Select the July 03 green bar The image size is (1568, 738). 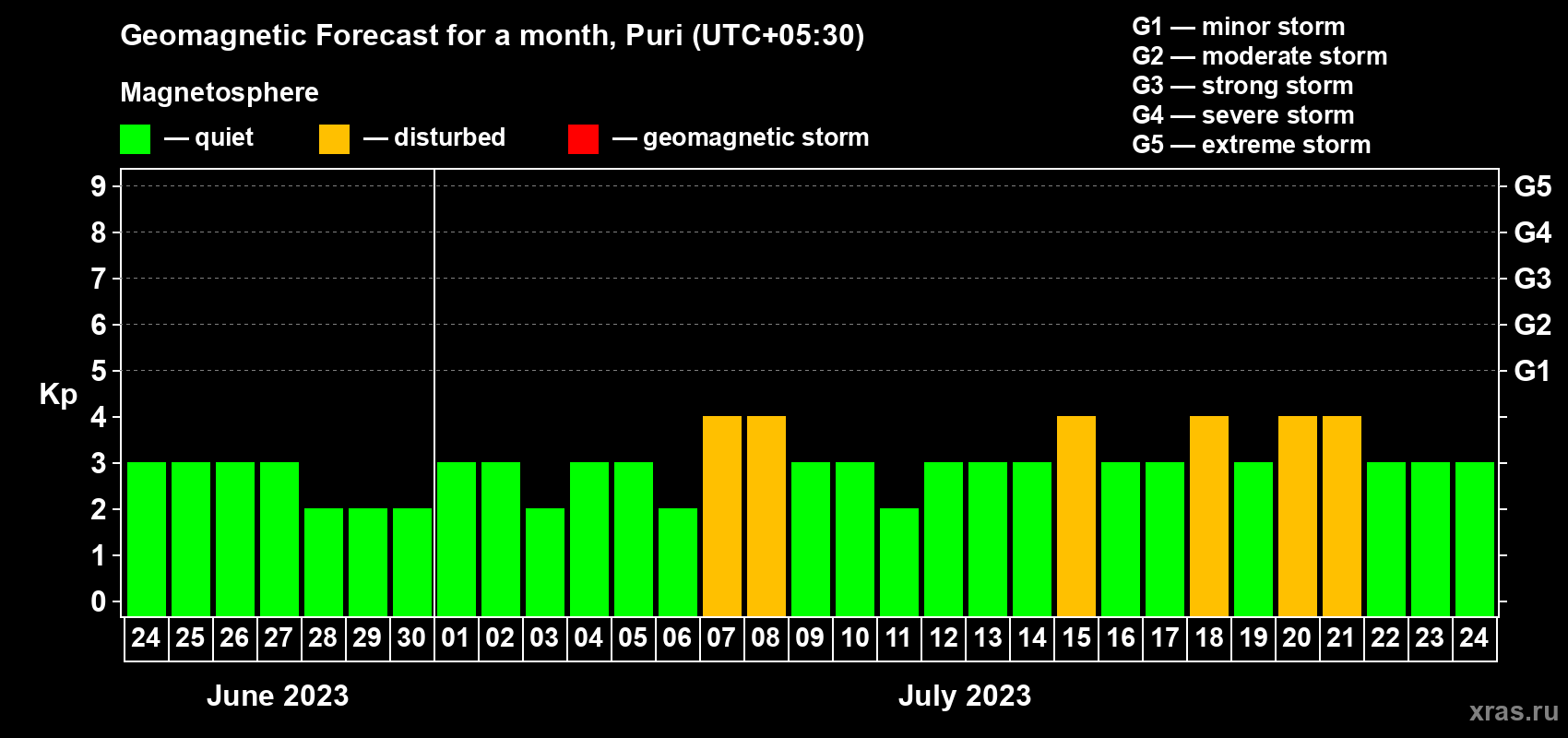(x=545, y=563)
